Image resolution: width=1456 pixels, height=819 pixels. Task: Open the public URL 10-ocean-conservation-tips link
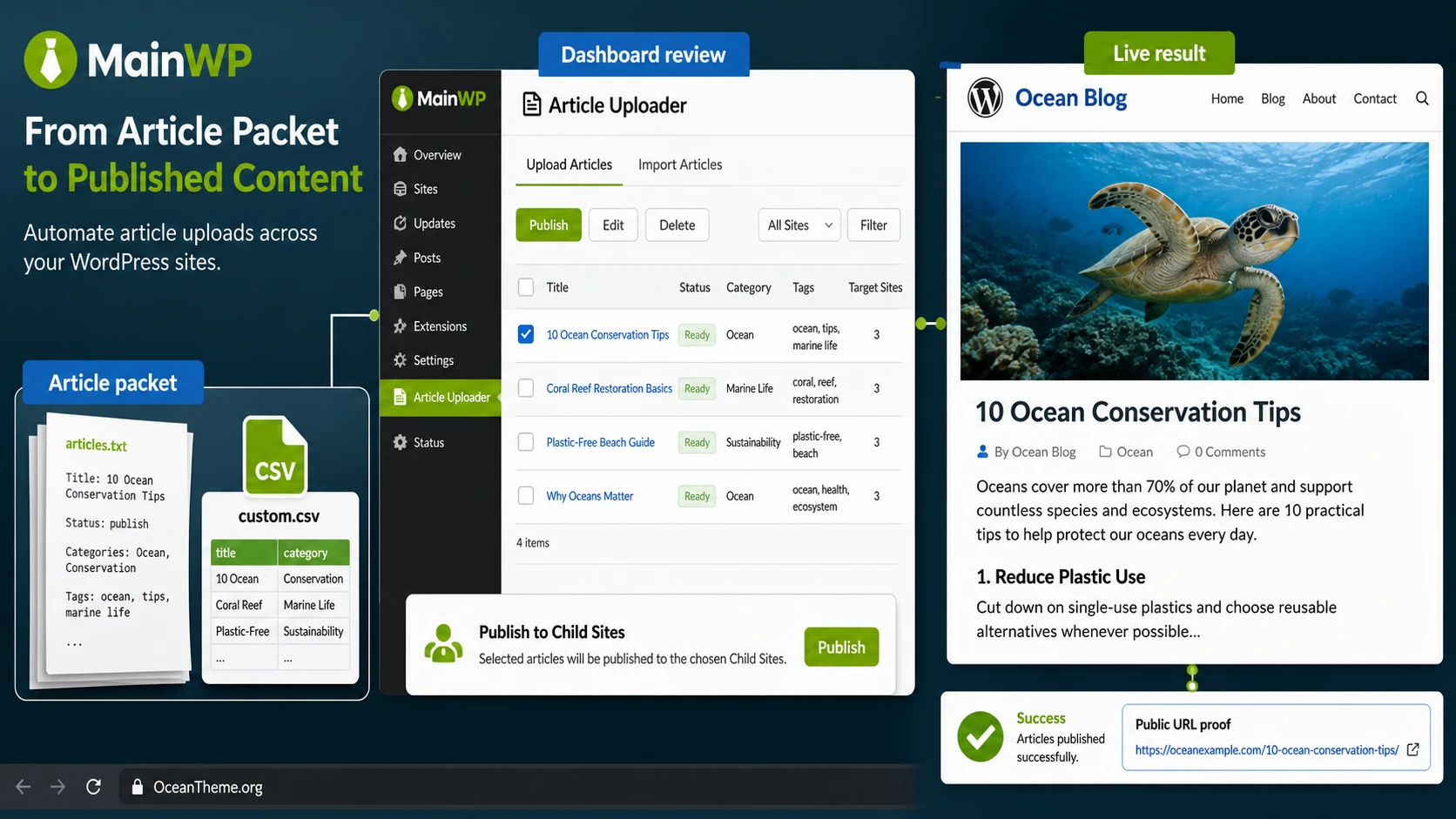tap(1267, 749)
